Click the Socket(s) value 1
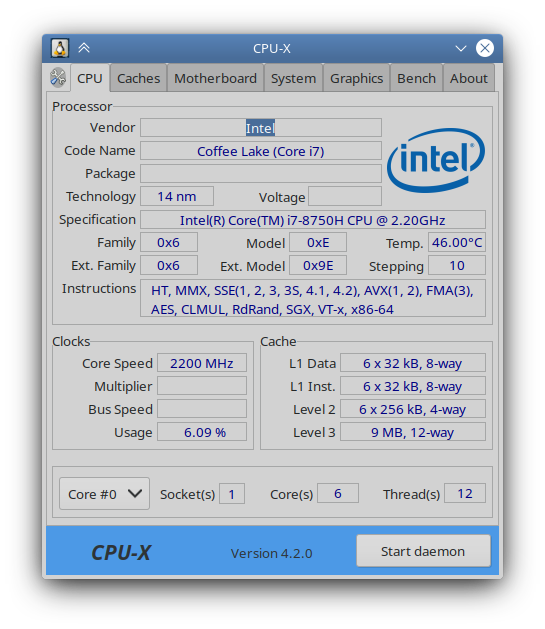 (232, 494)
